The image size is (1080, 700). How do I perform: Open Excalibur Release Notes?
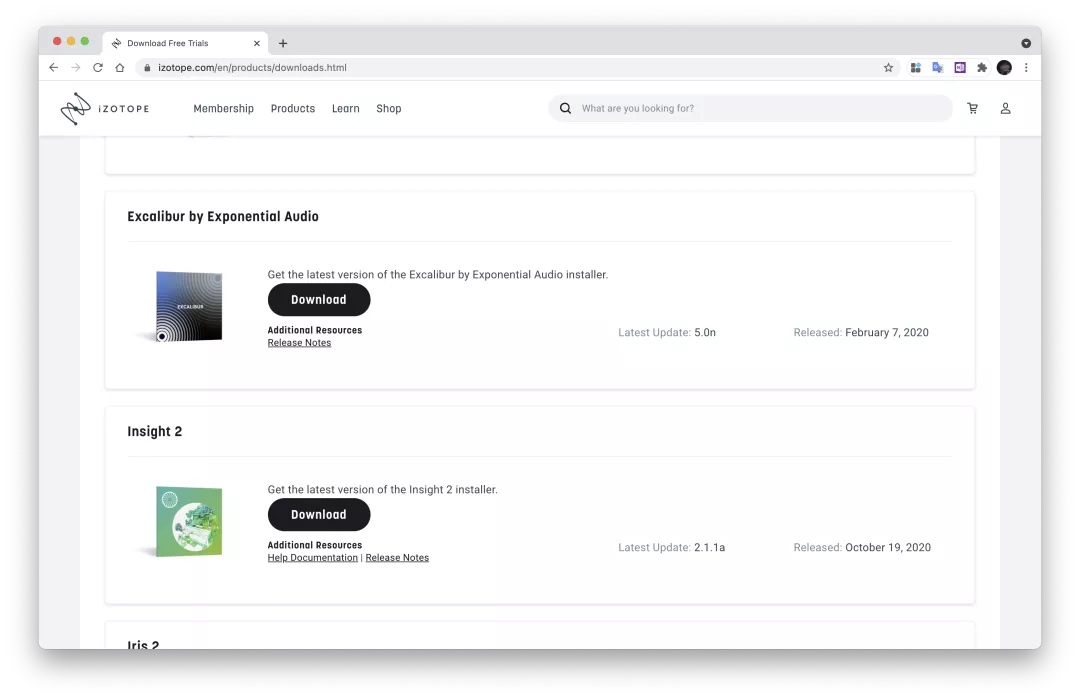(299, 343)
